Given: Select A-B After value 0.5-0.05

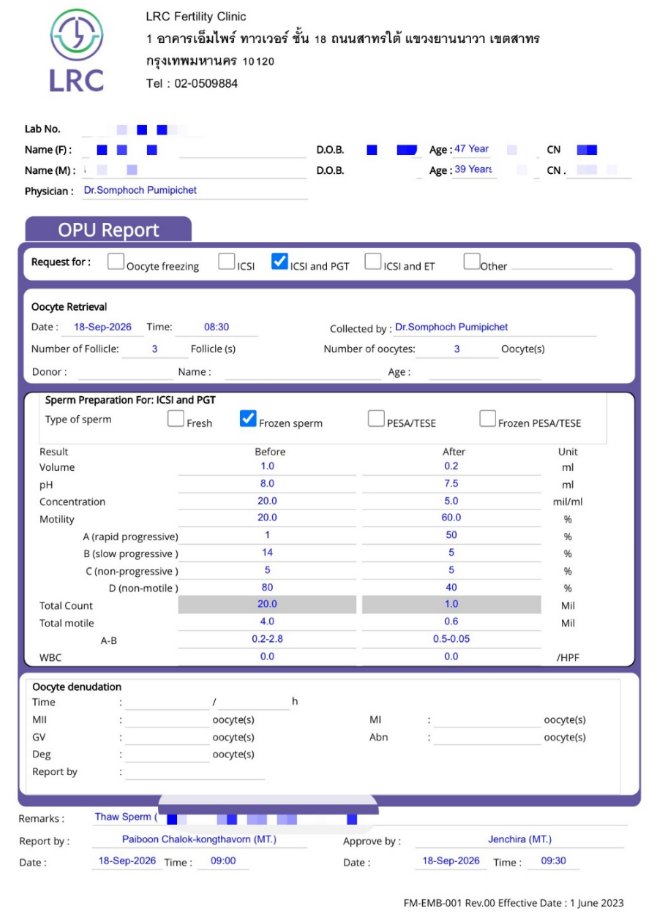Looking at the screenshot, I should [x=451, y=639].
